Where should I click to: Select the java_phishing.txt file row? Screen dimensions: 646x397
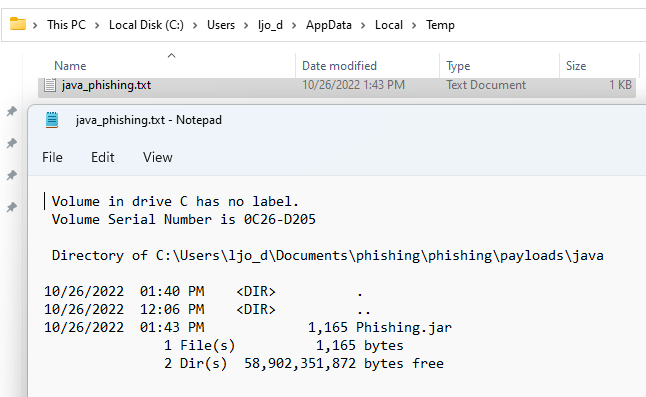[337, 85]
